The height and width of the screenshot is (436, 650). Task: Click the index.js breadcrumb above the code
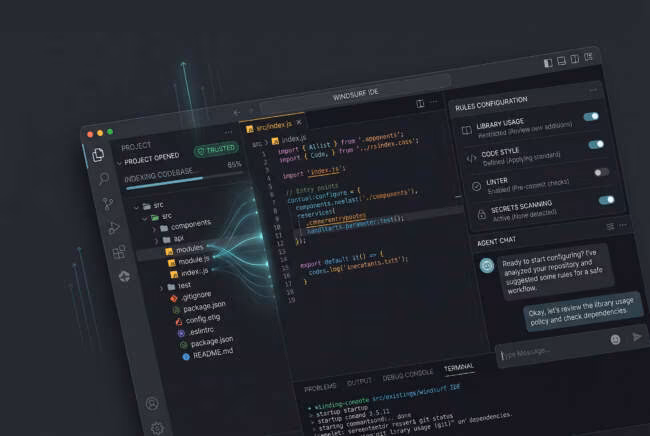click(289, 140)
